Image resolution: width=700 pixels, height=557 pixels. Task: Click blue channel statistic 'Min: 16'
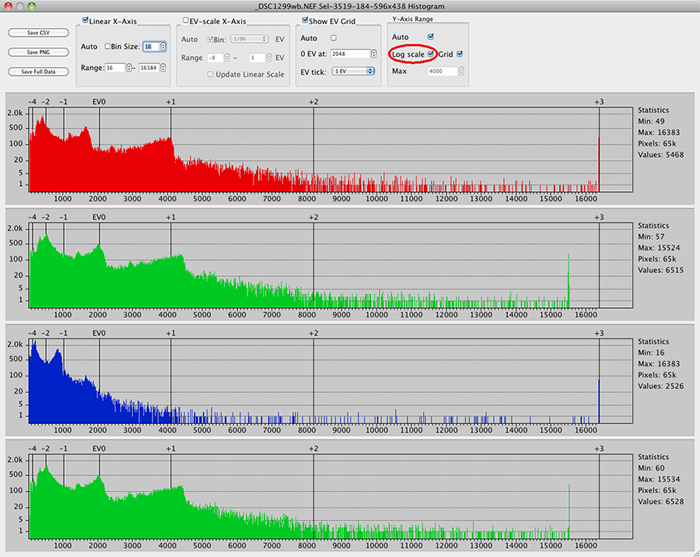651,353
